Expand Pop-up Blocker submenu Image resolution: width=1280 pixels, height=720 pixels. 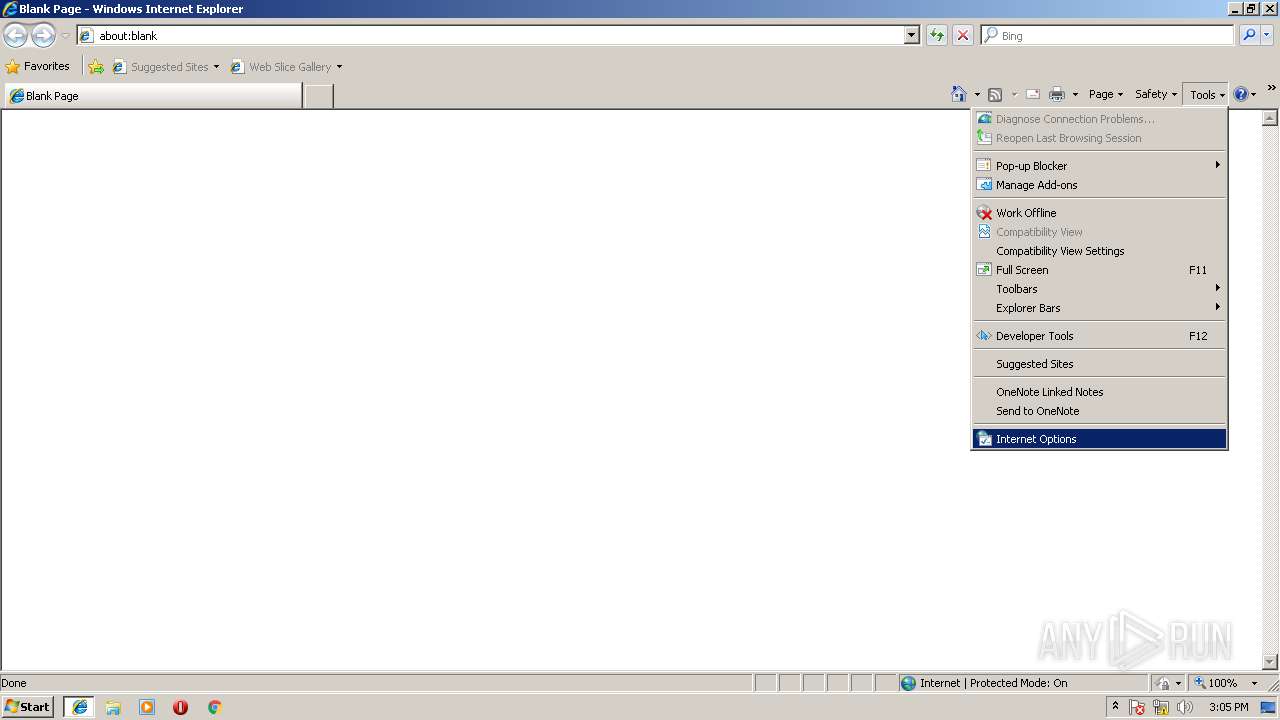click(1099, 166)
